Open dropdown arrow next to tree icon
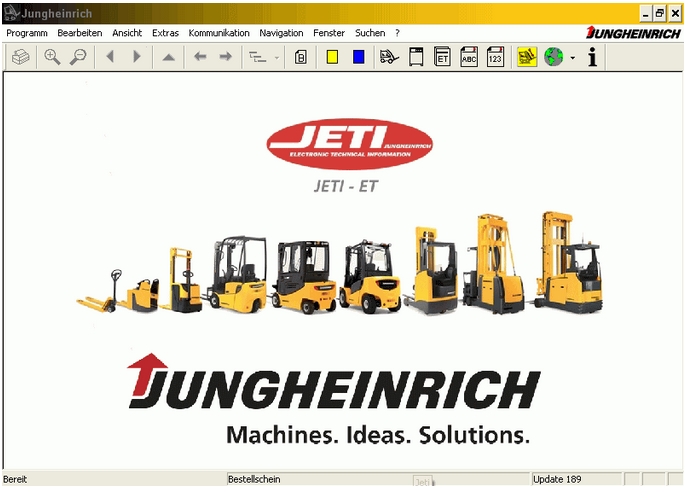 [277, 57]
